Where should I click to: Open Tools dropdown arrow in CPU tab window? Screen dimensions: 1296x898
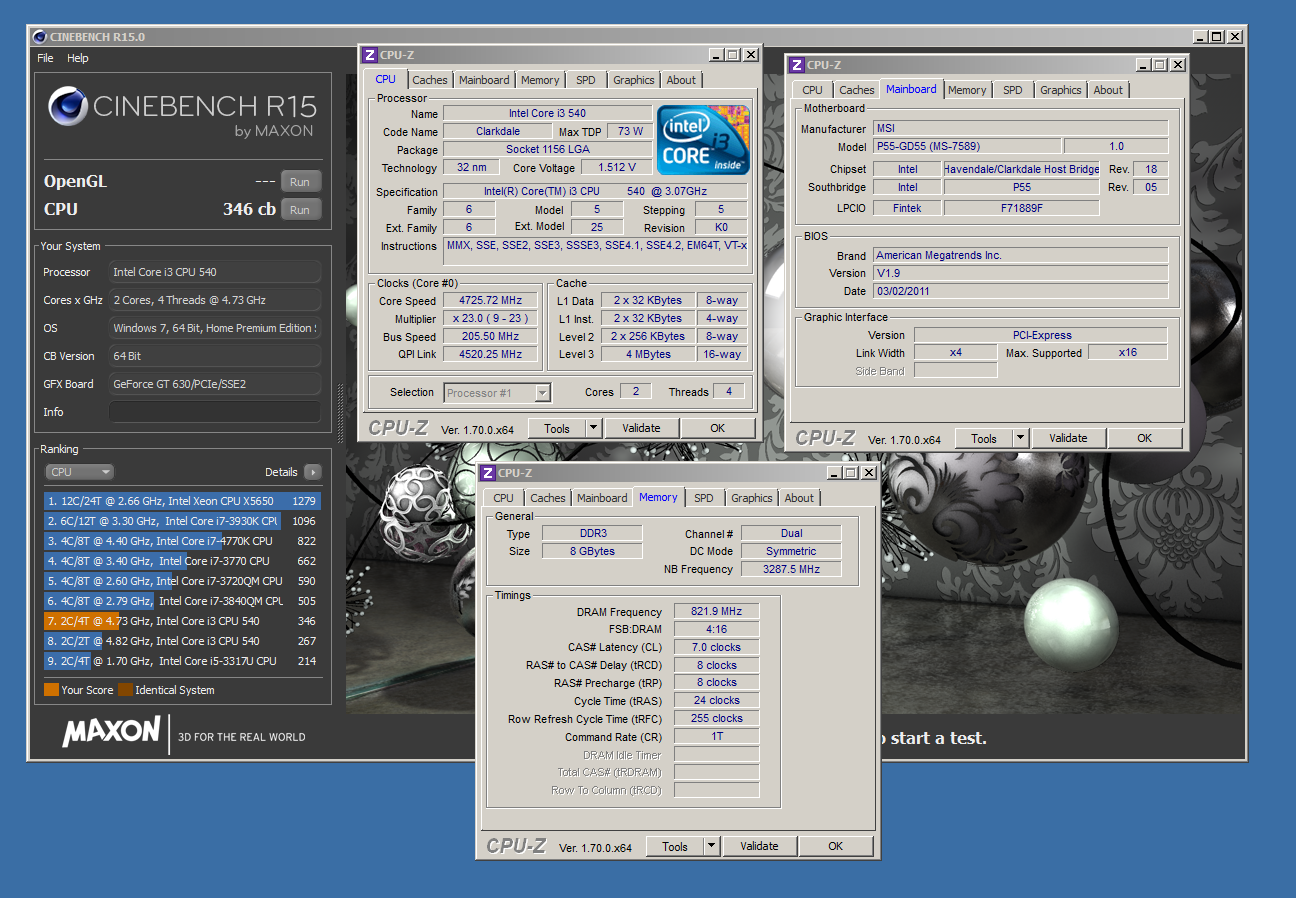[x=593, y=428]
